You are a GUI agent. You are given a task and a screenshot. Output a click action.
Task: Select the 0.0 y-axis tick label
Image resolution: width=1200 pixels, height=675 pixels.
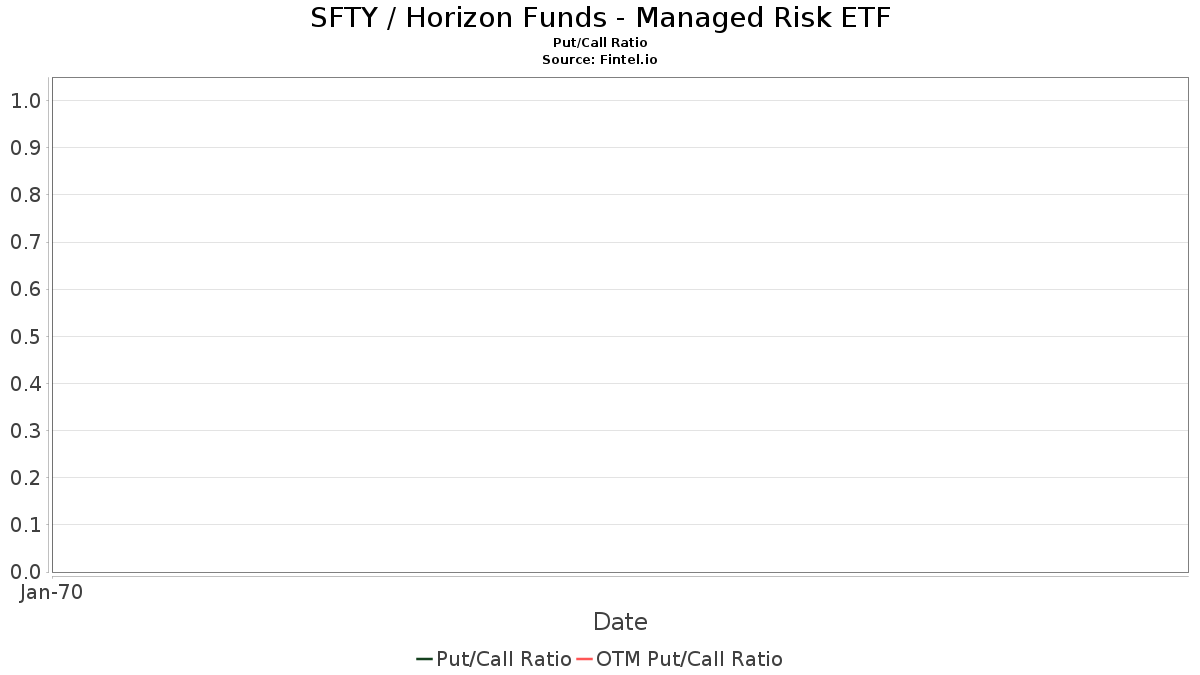25,571
